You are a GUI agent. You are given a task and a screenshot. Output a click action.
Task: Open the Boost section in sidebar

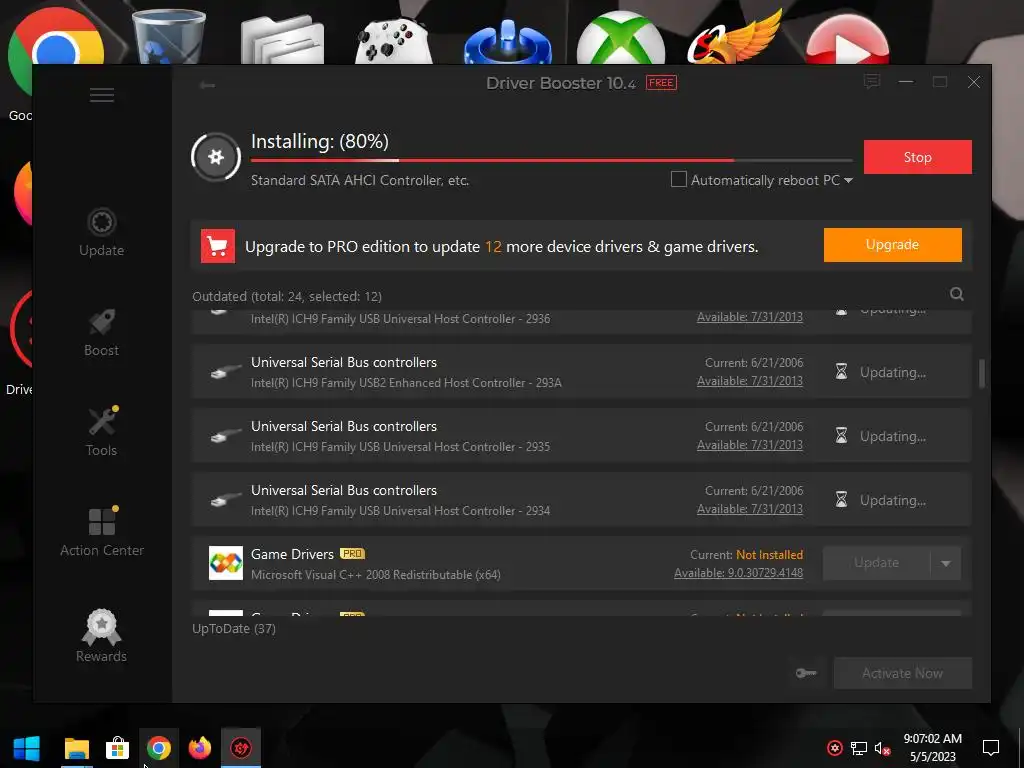[x=101, y=332]
